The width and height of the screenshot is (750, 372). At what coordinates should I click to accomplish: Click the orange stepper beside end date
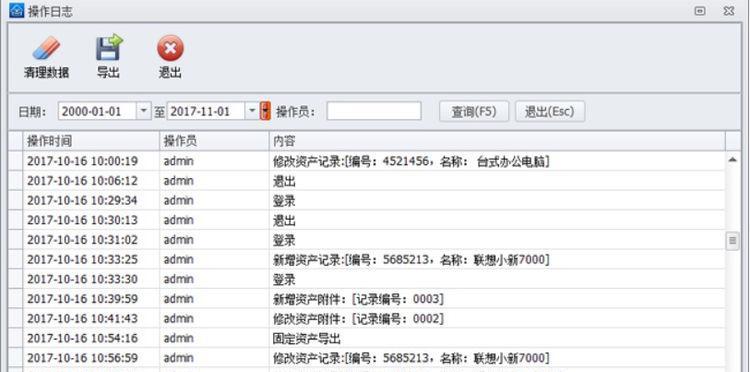tap(265, 111)
